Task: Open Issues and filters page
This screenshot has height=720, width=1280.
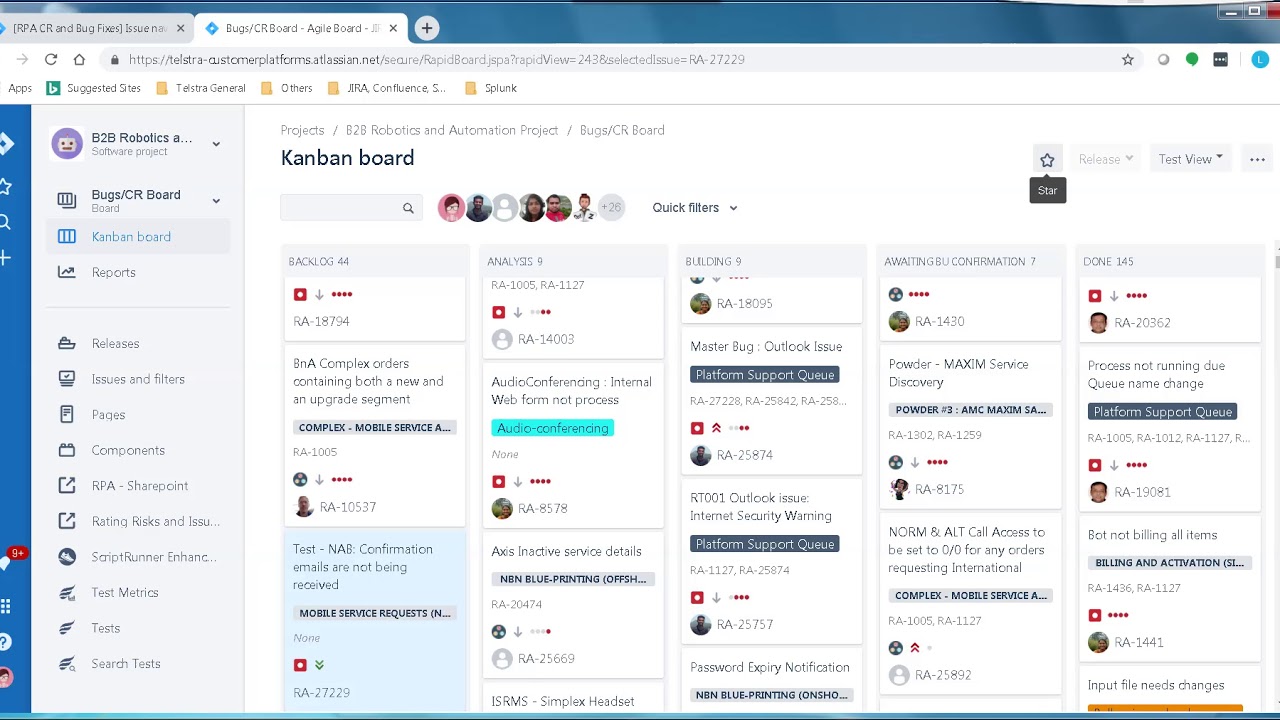Action: tap(138, 379)
